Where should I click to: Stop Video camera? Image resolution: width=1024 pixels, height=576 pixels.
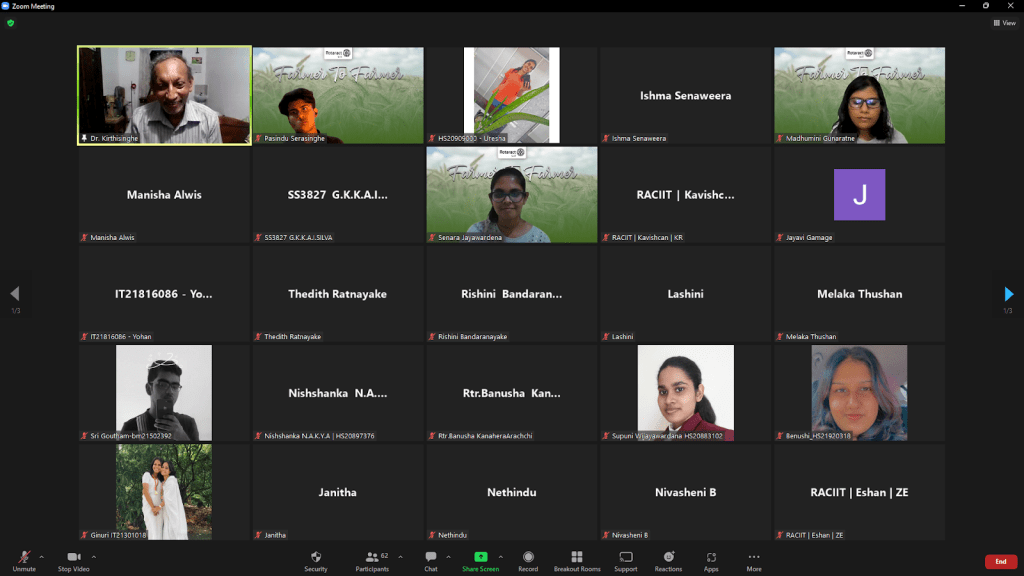point(72,559)
